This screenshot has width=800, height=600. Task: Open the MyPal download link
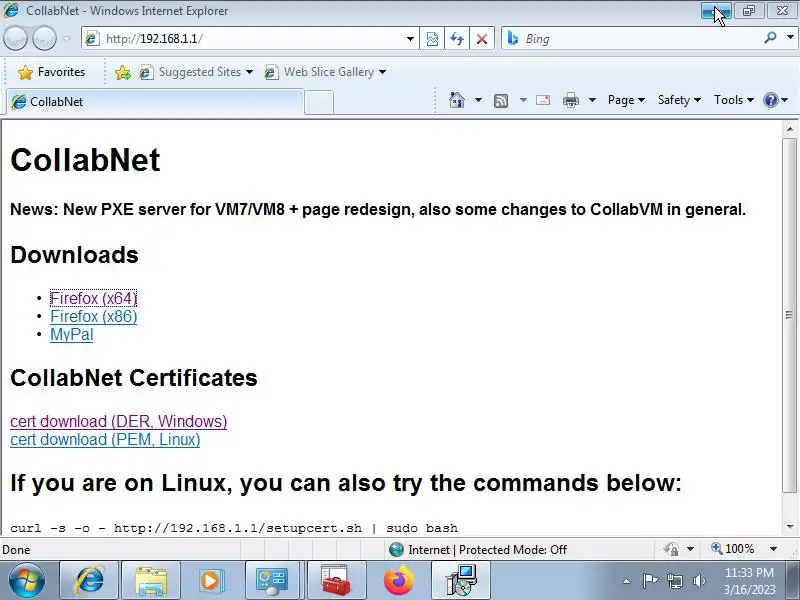tap(71, 335)
